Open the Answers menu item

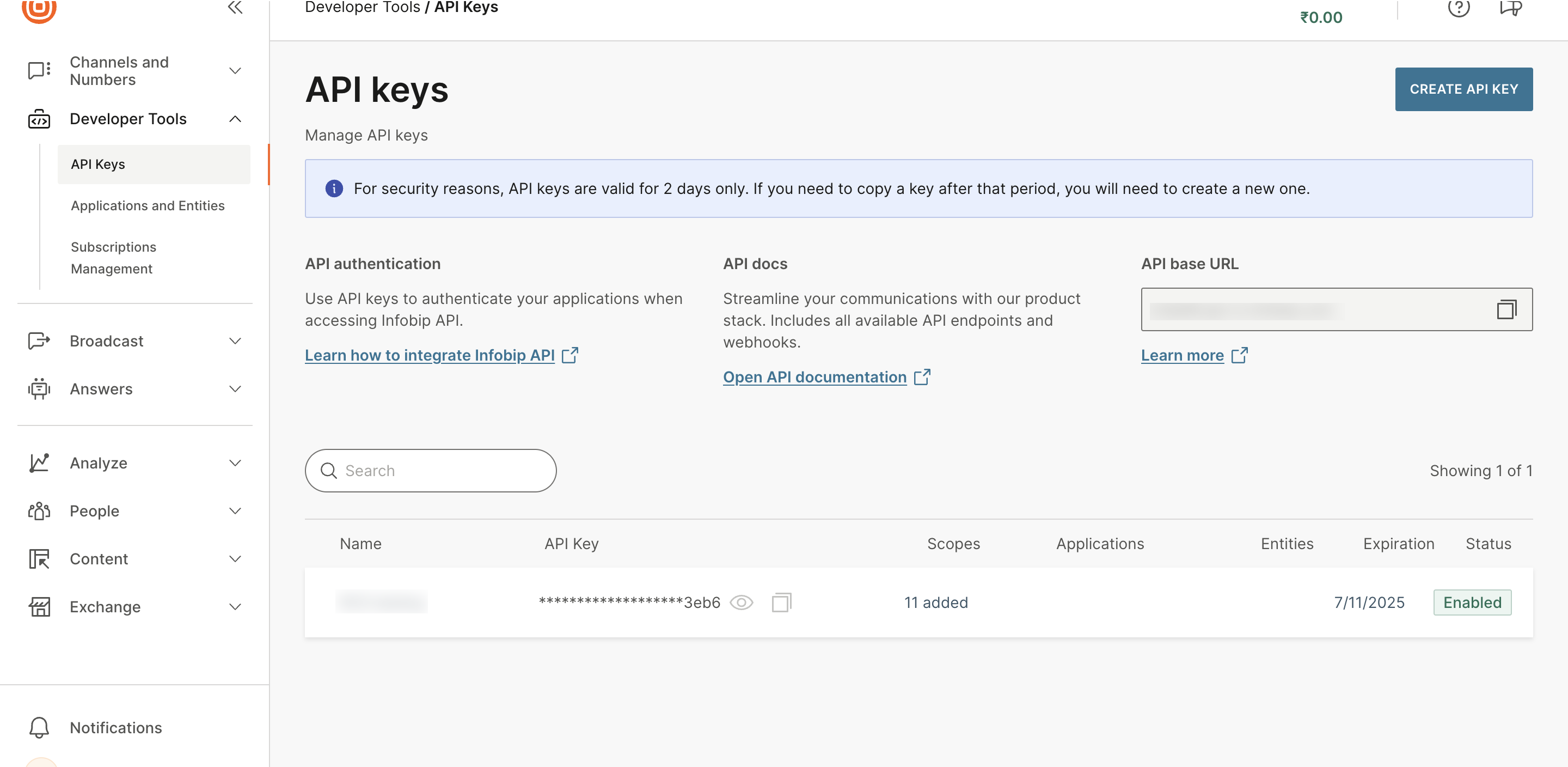click(x=101, y=389)
